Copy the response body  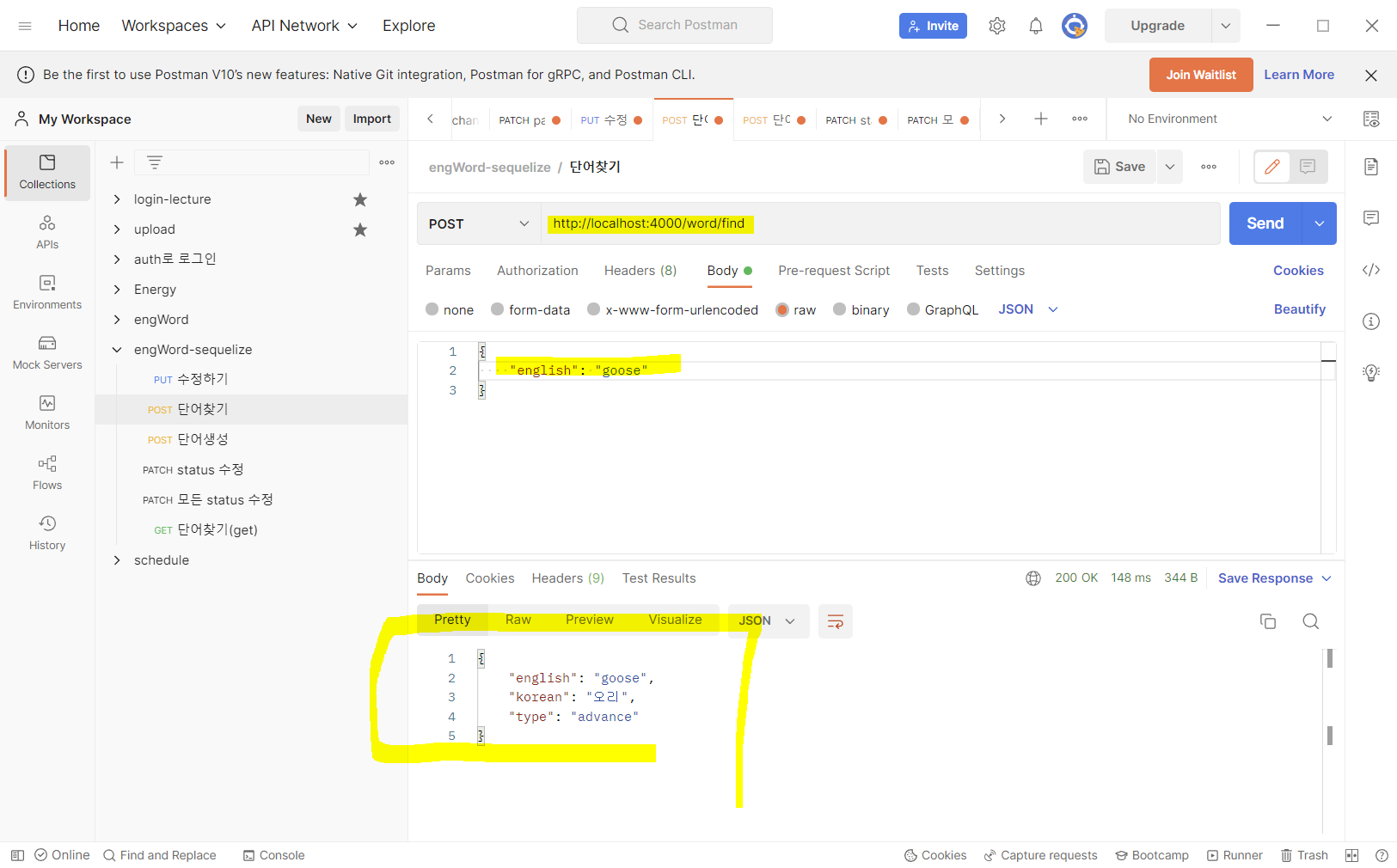tap(1268, 621)
